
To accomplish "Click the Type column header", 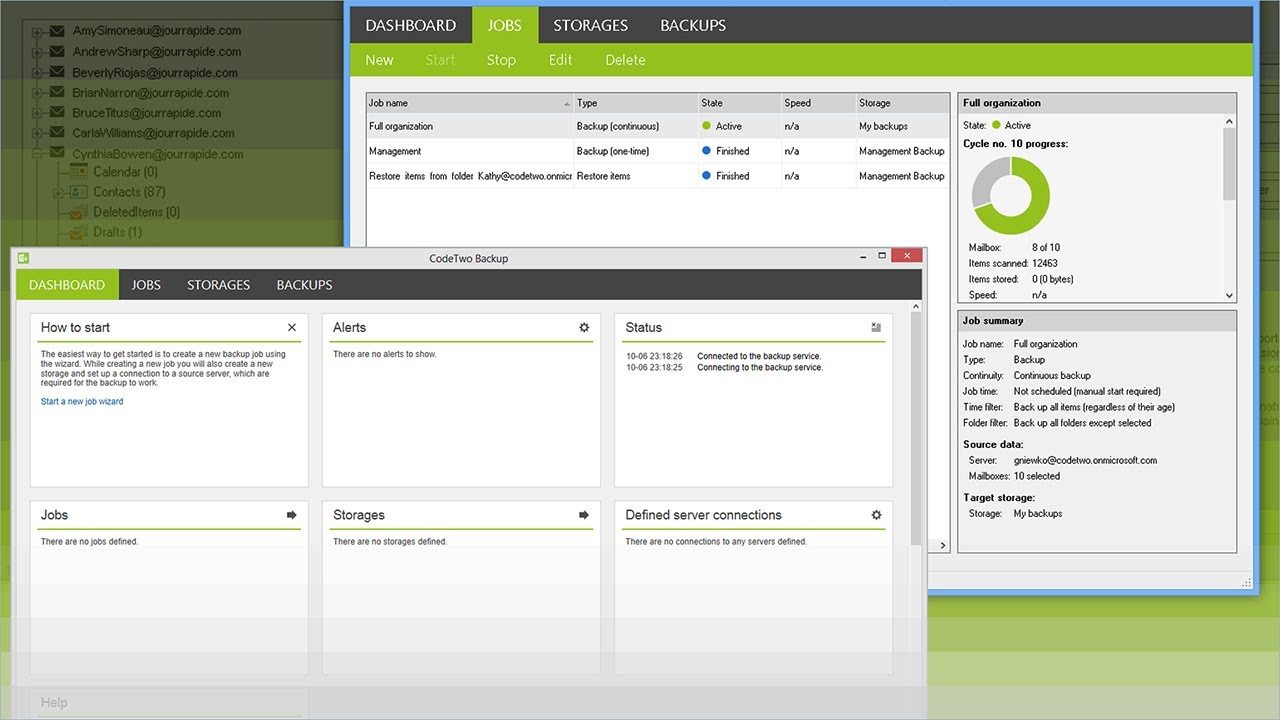I will [x=636, y=103].
